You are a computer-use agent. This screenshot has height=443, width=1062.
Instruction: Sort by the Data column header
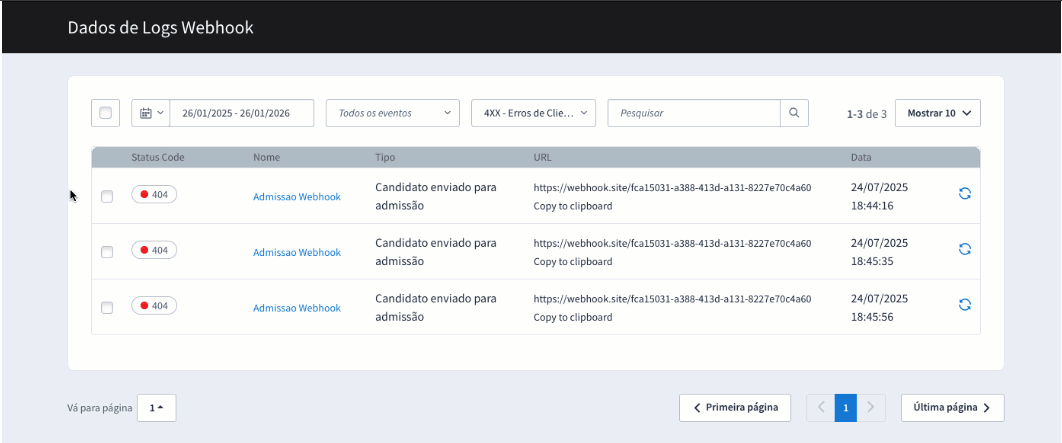tap(861, 158)
